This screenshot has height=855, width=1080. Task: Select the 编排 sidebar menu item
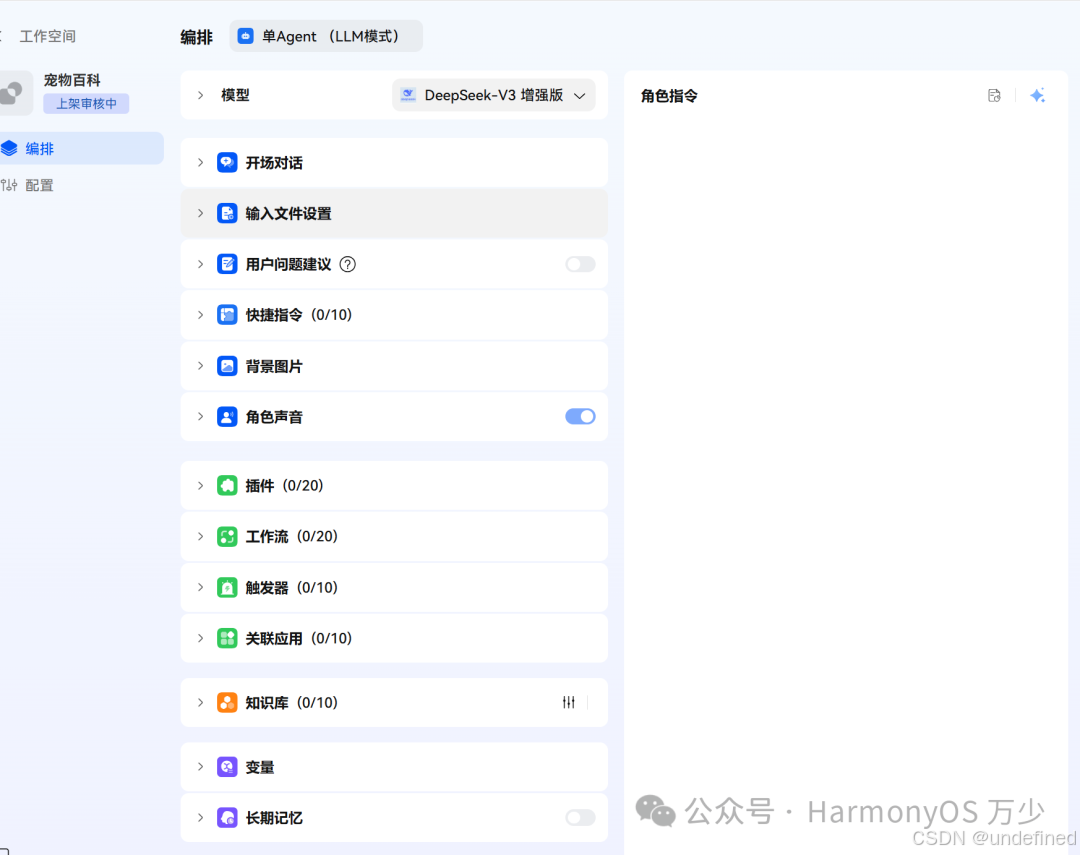click(81, 148)
